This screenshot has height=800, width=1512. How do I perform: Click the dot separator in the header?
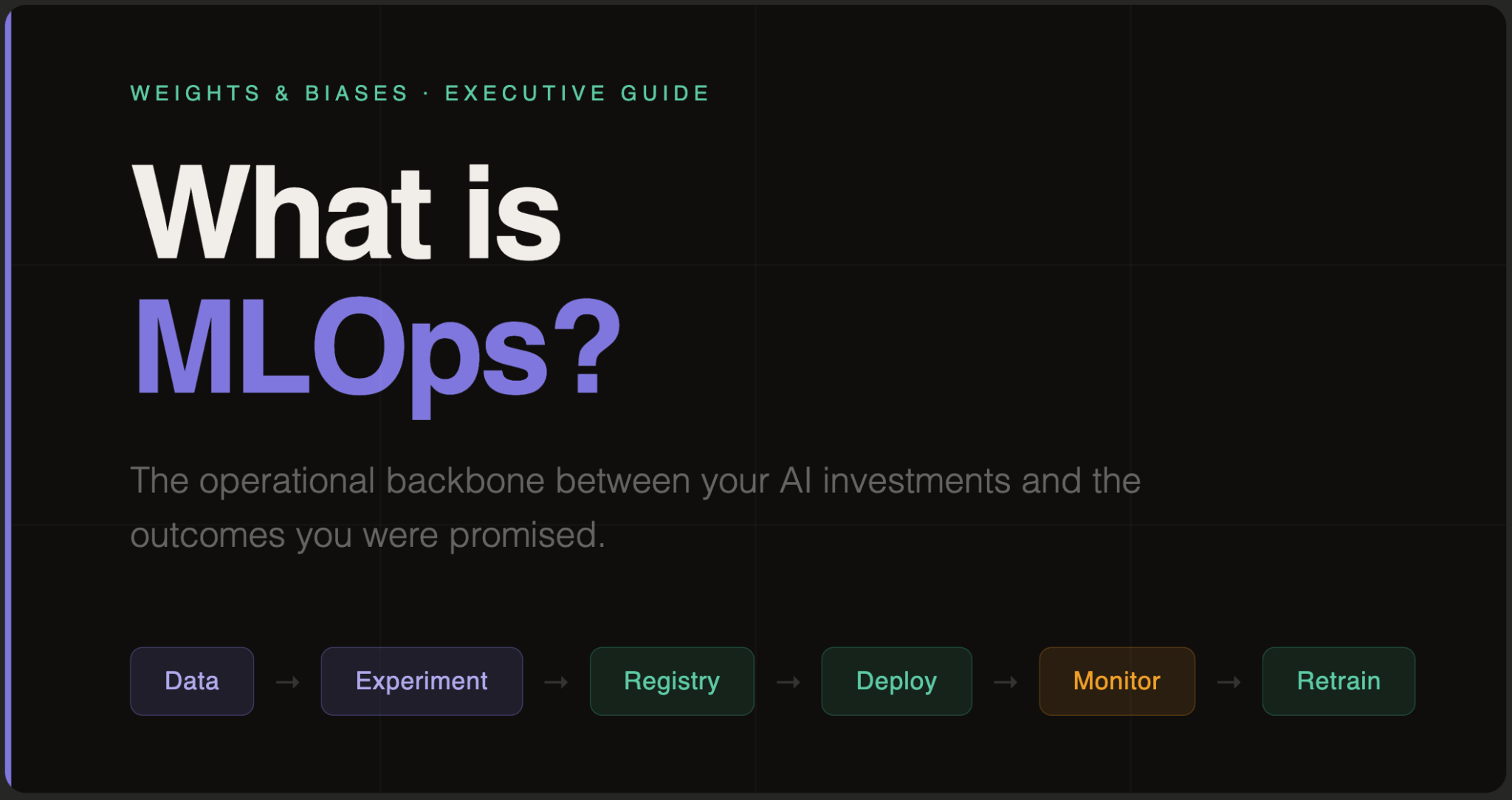427,94
